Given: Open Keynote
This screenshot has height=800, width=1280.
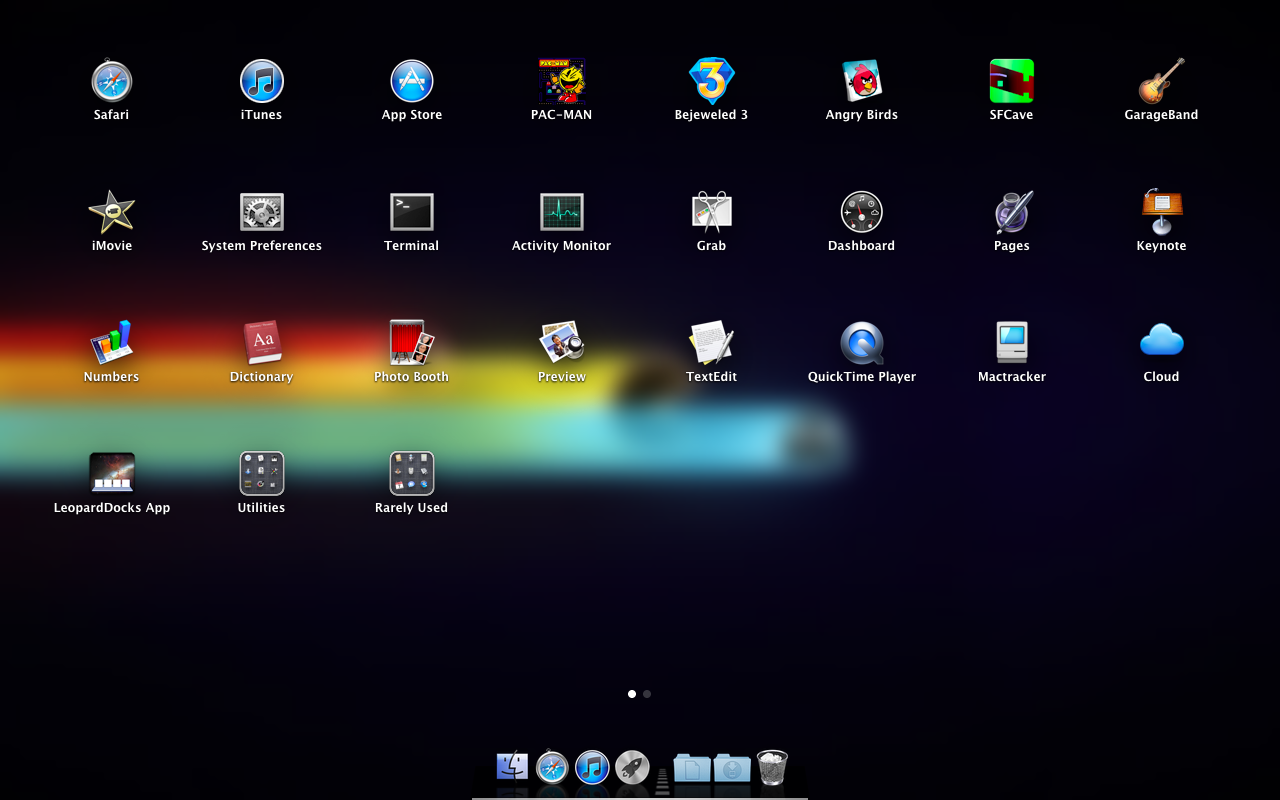Looking at the screenshot, I should click(x=1162, y=212).
